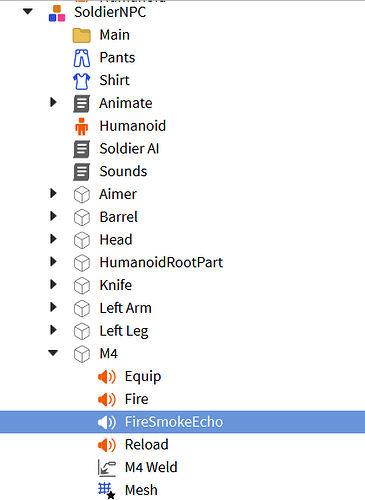Expand the HumanoidRootPart node
This screenshot has width=365, height=500.
(x=53, y=261)
